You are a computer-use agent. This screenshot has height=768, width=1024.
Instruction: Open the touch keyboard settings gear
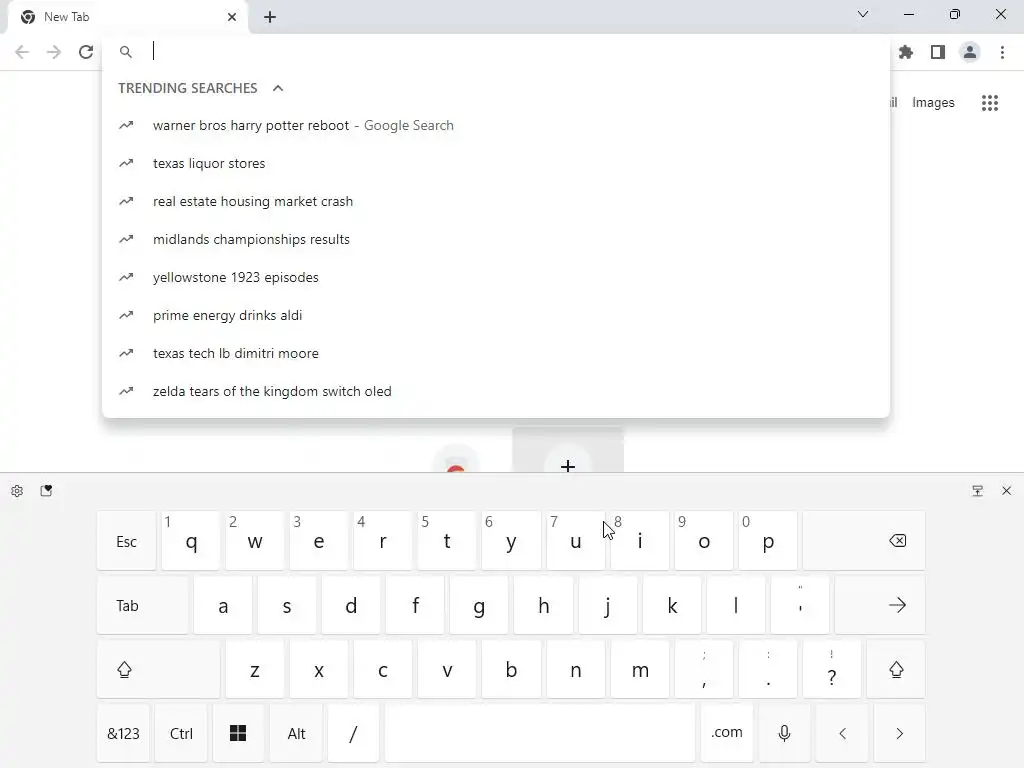(x=17, y=490)
